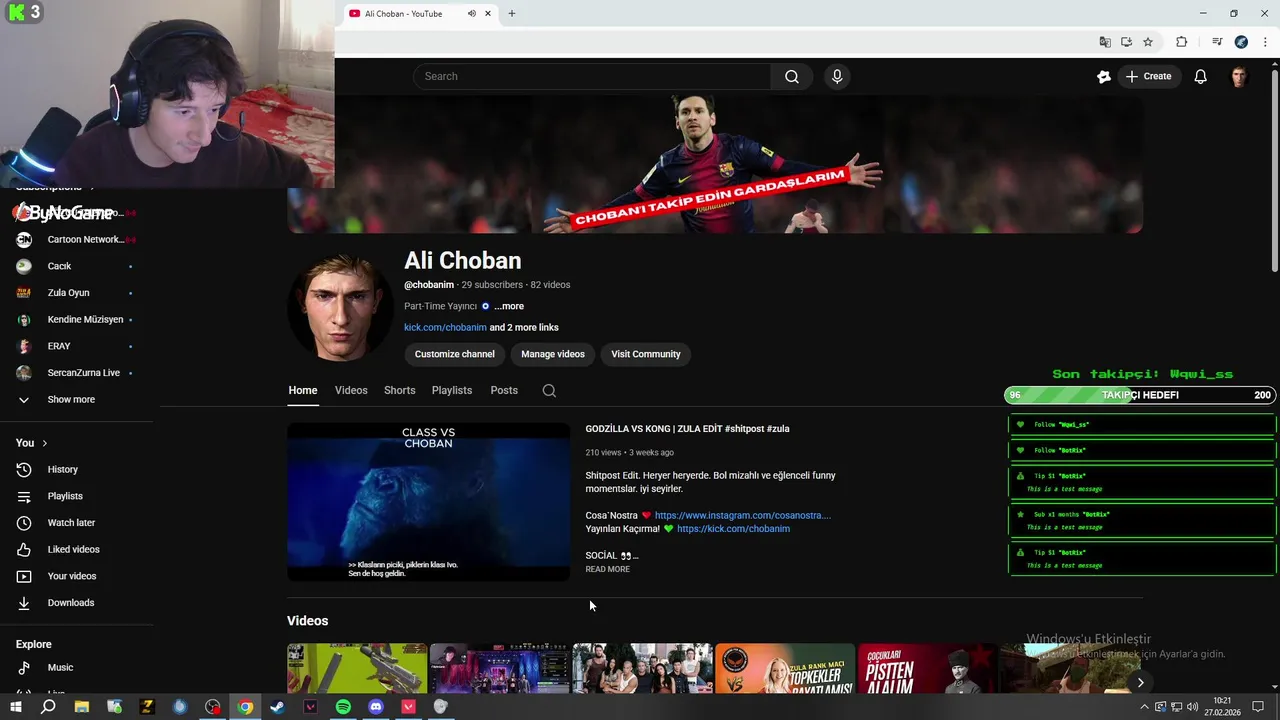This screenshot has height=720, width=1280.
Task: Open a new Chrome tab
Action: pyautogui.click(x=512, y=14)
